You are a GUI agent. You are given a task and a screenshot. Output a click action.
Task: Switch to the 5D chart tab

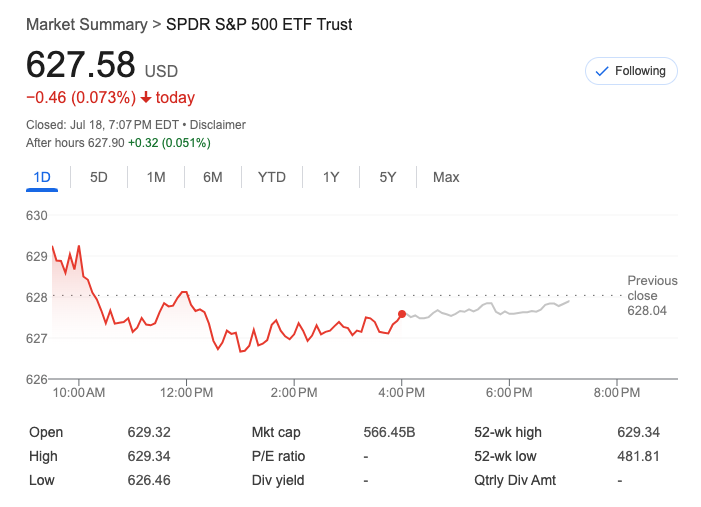coord(99,177)
